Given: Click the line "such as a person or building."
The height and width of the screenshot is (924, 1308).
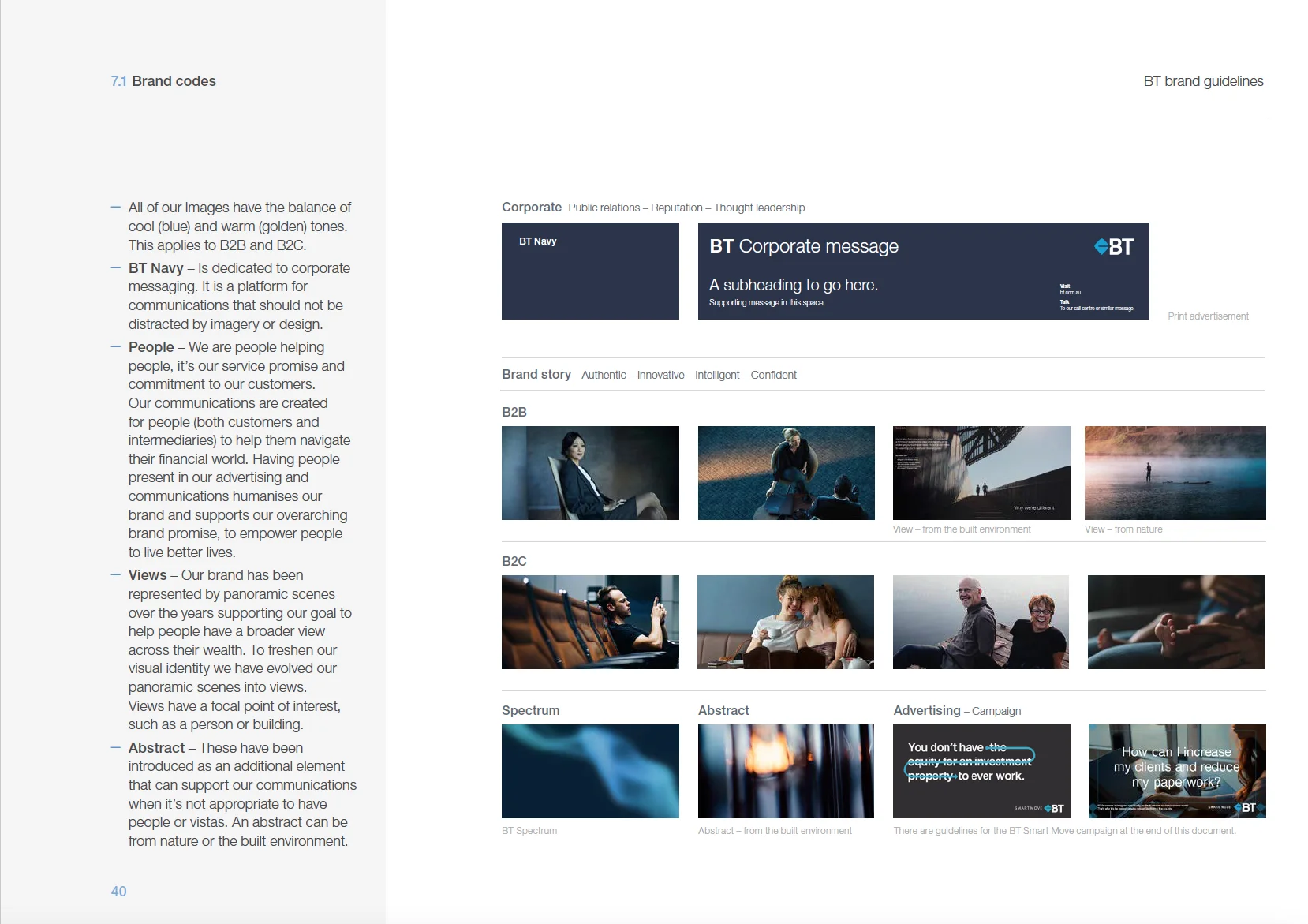Looking at the screenshot, I should point(216,724).
